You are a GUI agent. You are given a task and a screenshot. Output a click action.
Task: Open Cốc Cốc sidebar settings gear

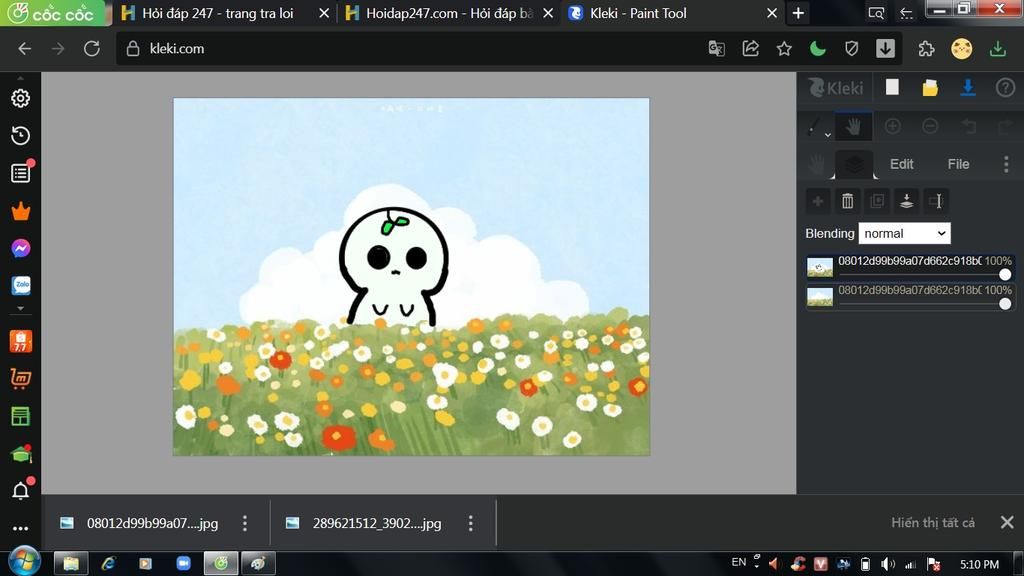coord(20,98)
